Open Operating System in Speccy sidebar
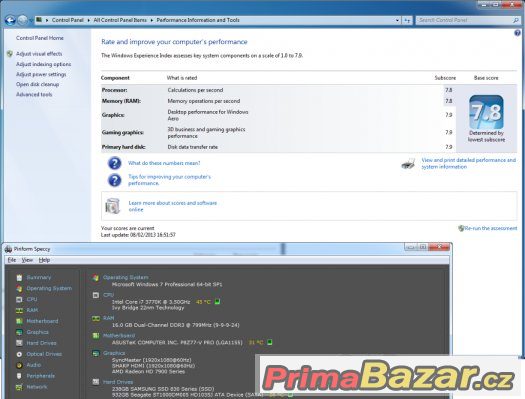 click(49, 288)
